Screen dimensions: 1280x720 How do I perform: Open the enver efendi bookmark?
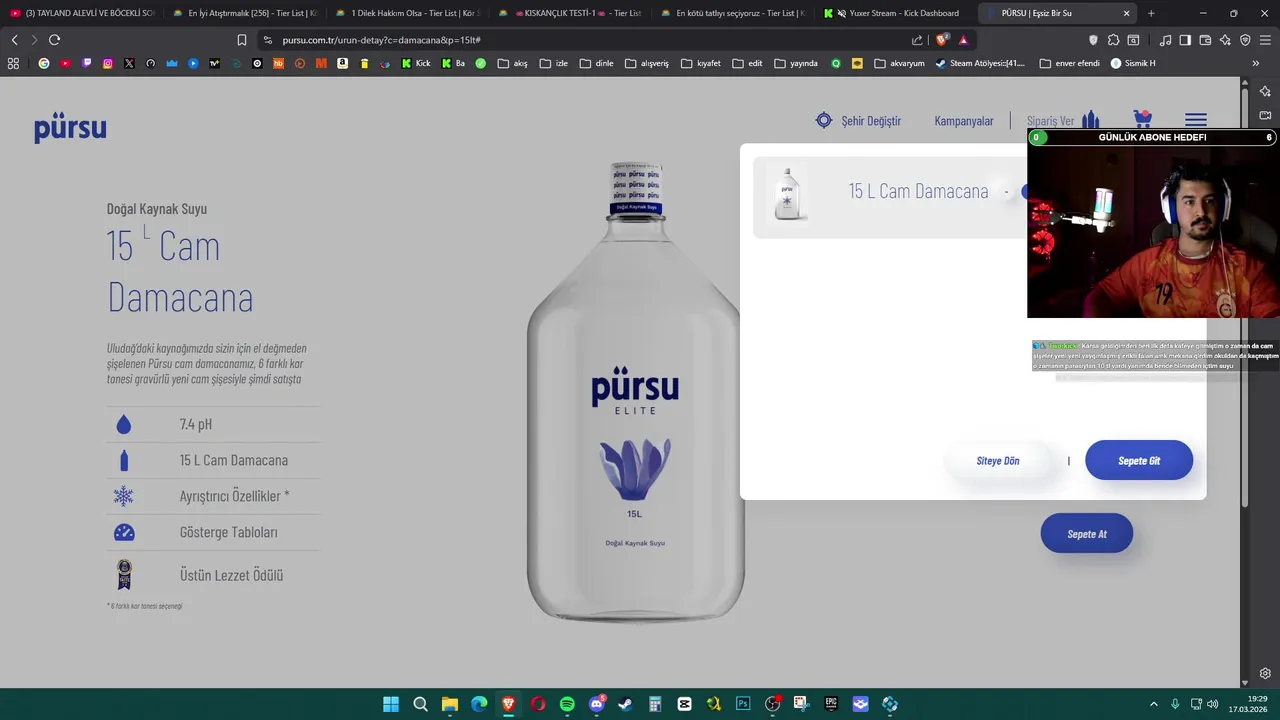[x=1069, y=63]
